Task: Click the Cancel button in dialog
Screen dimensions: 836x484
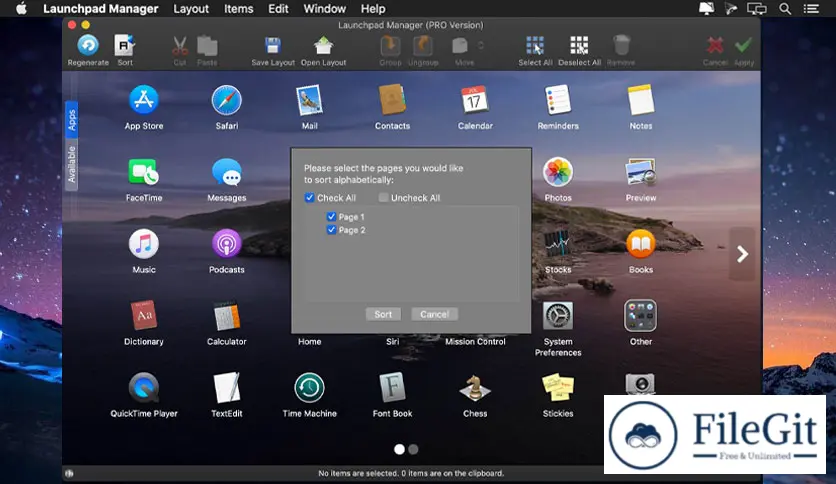Action: point(434,314)
